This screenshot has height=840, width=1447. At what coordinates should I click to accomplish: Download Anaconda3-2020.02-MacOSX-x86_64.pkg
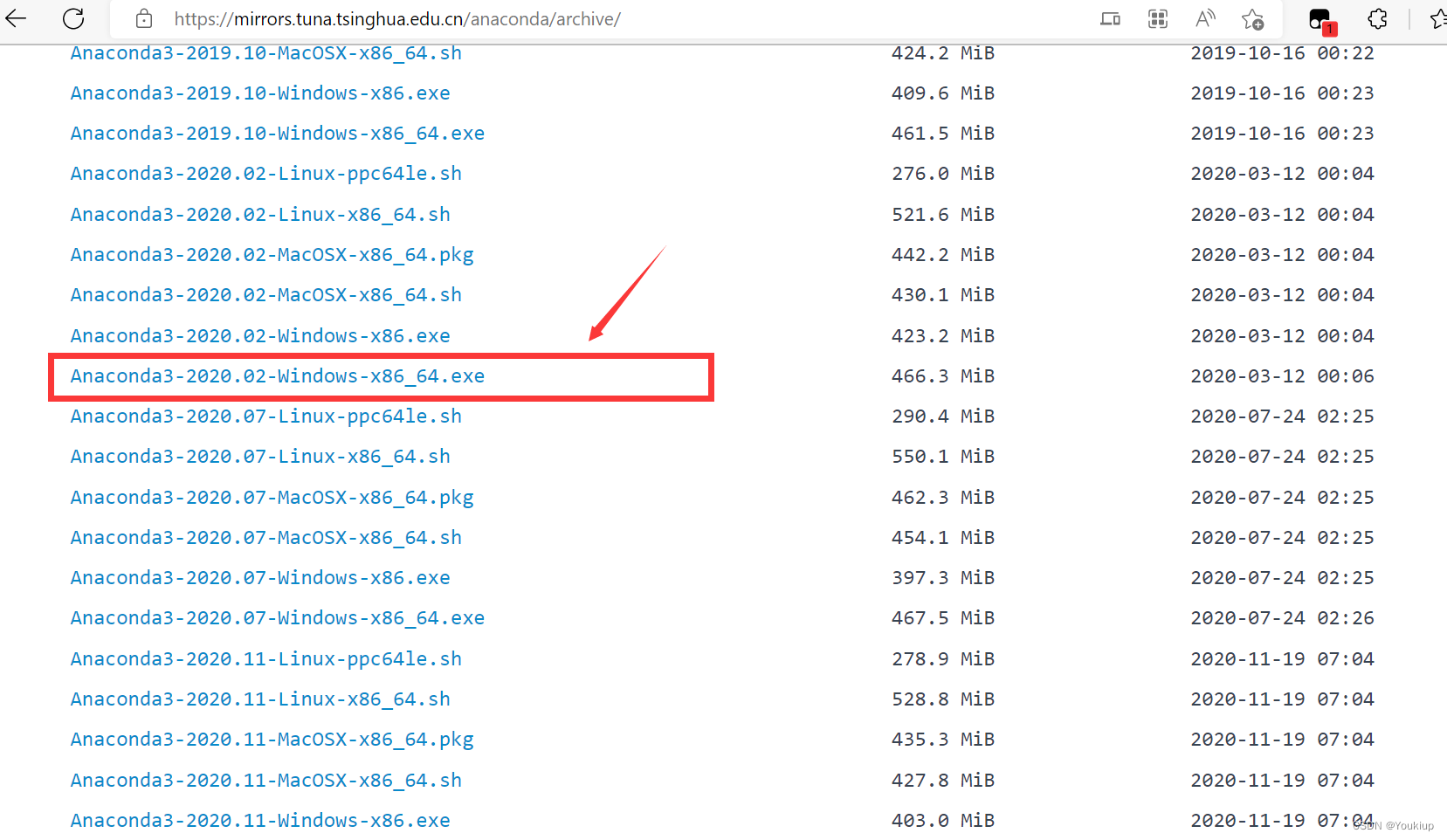(272, 255)
